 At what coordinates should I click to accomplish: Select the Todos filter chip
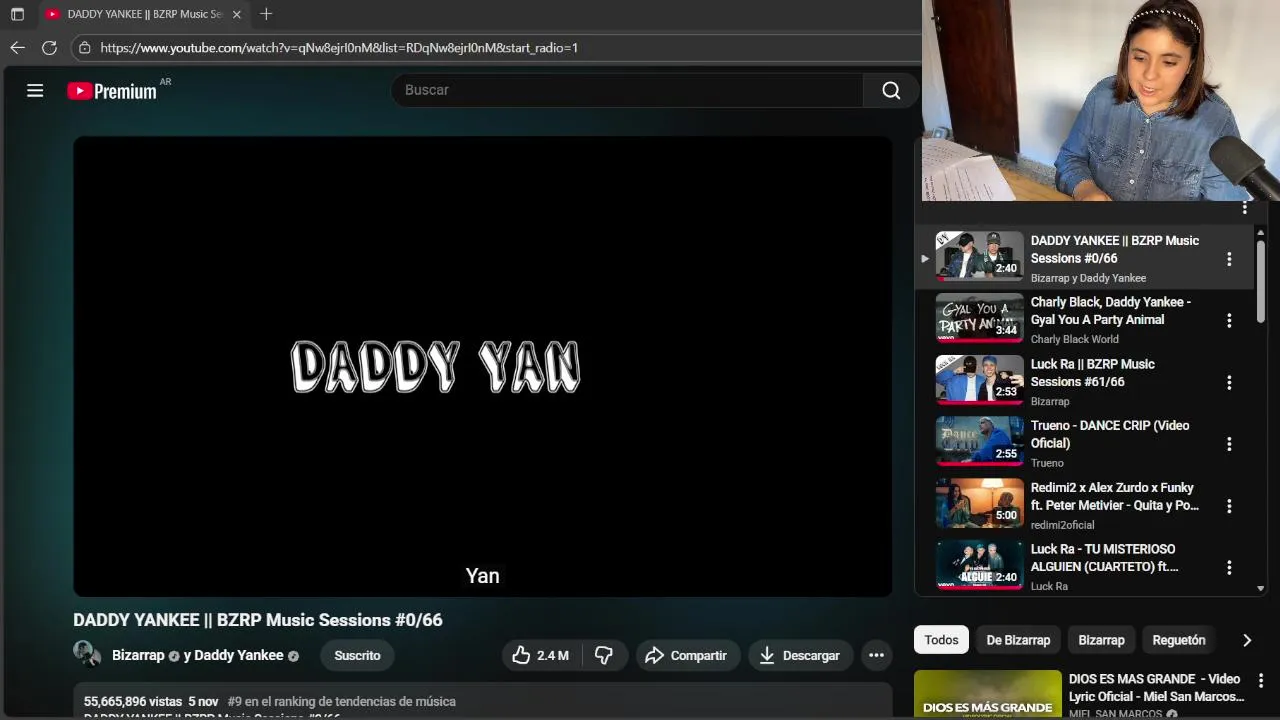coord(941,640)
